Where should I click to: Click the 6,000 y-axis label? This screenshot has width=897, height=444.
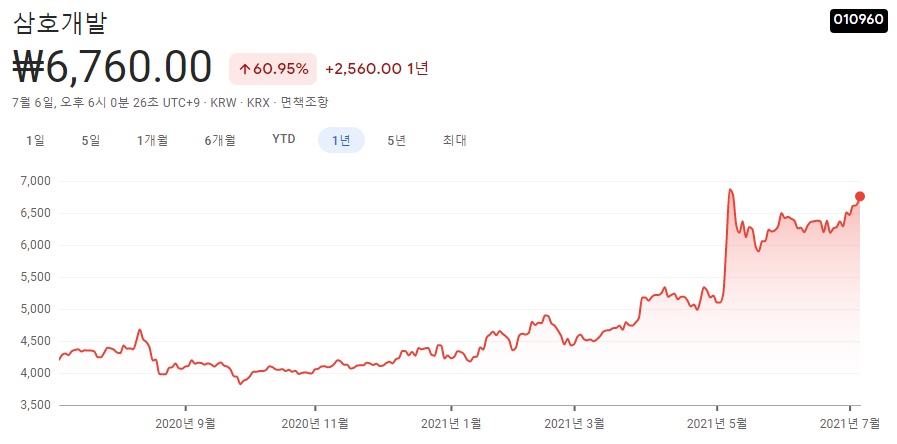point(35,245)
